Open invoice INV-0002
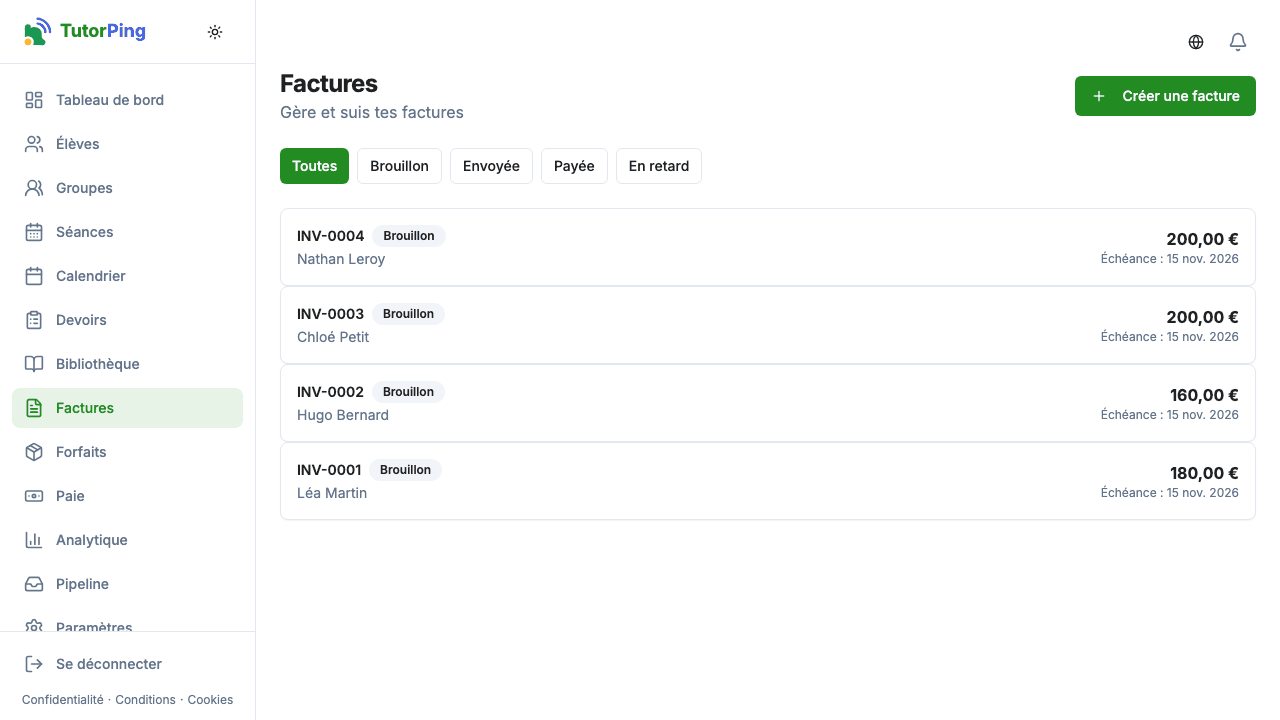The width and height of the screenshot is (1280, 720). point(768,403)
